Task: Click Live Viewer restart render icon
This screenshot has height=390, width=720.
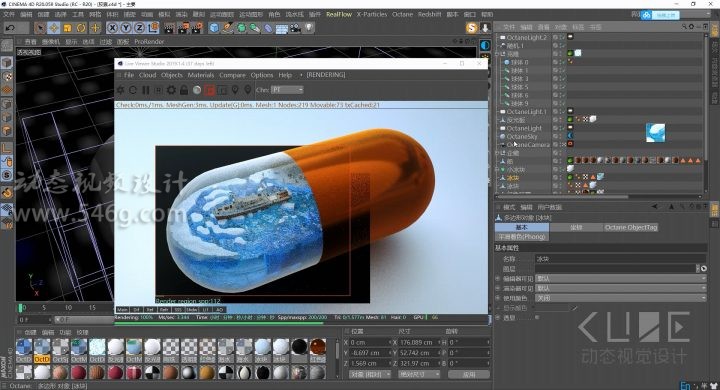Action: [x=133, y=90]
